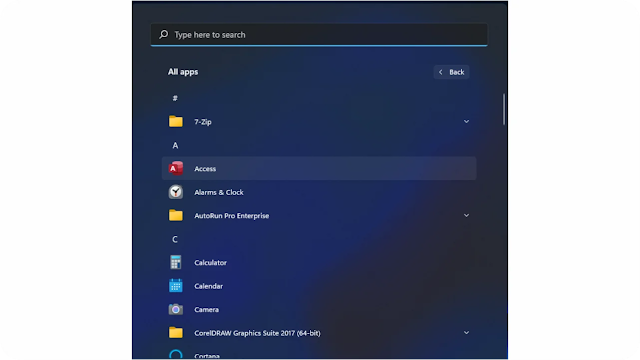Expand CorelDRAW Graphics Suite 2017 chevron
This screenshot has width=640, height=360.
pos(466,333)
